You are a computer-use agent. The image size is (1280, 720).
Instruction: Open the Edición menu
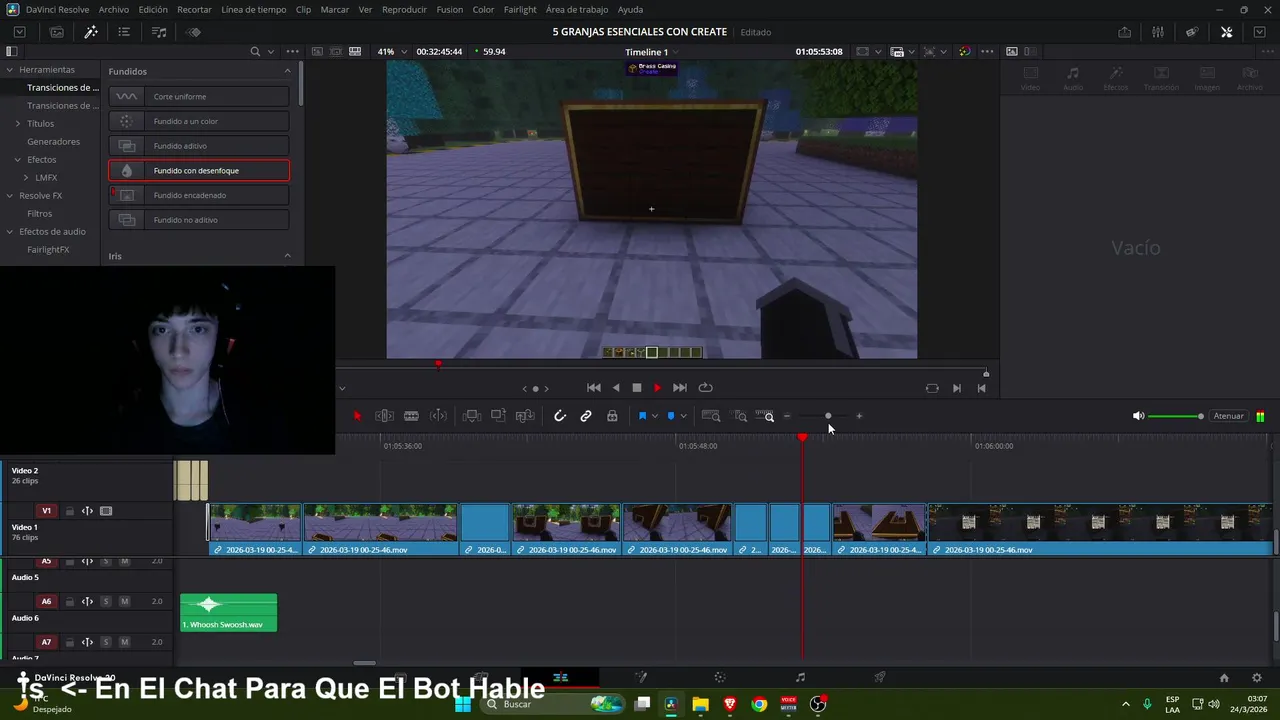(153, 9)
